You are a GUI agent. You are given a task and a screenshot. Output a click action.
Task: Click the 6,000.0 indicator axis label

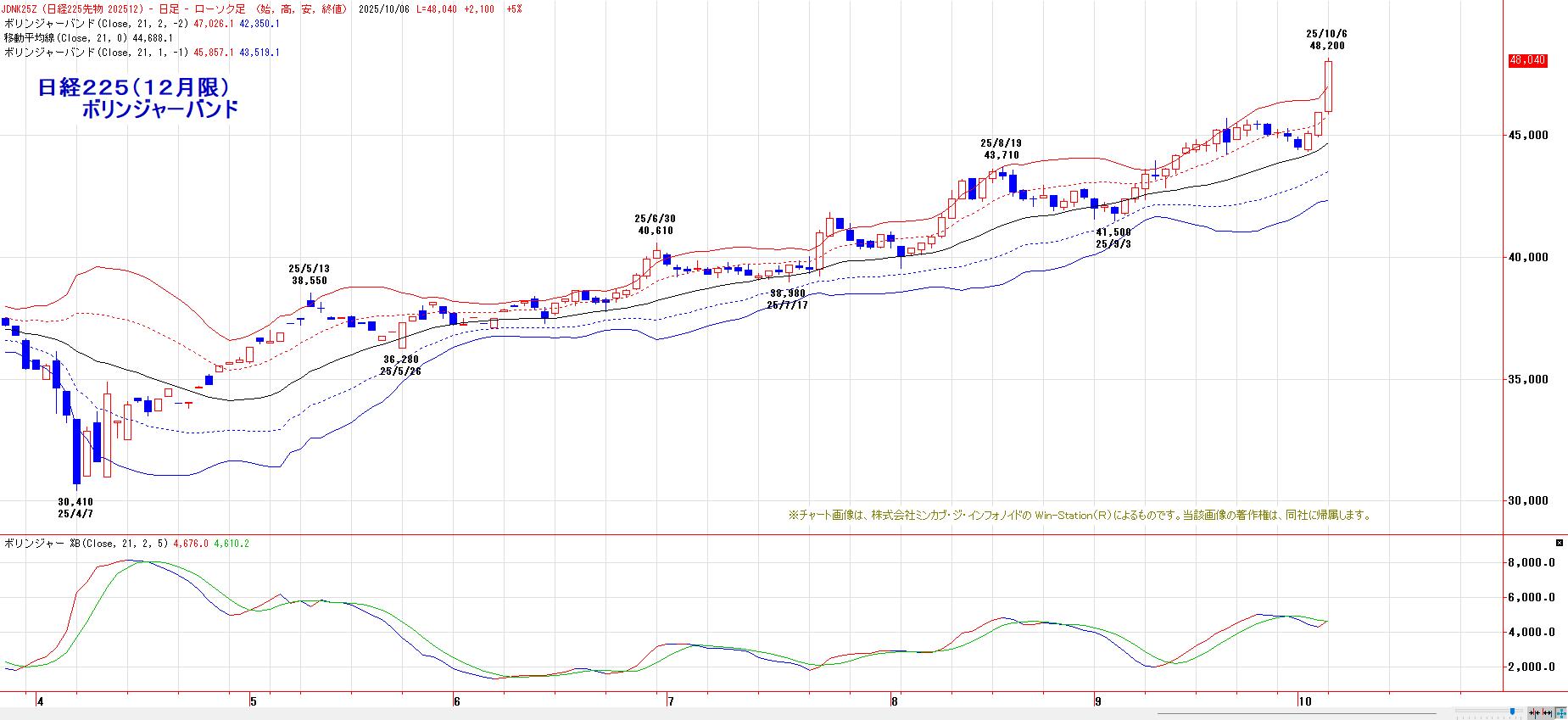pos(1531,598)
